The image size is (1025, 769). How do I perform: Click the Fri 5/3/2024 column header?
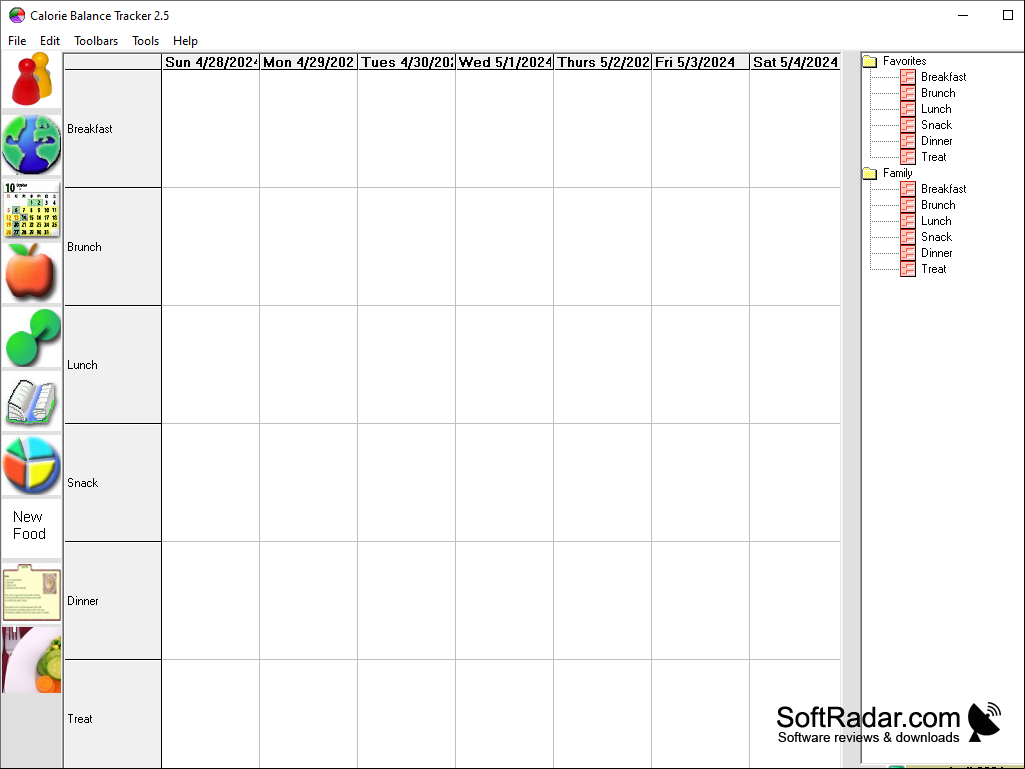pos(701,62)
